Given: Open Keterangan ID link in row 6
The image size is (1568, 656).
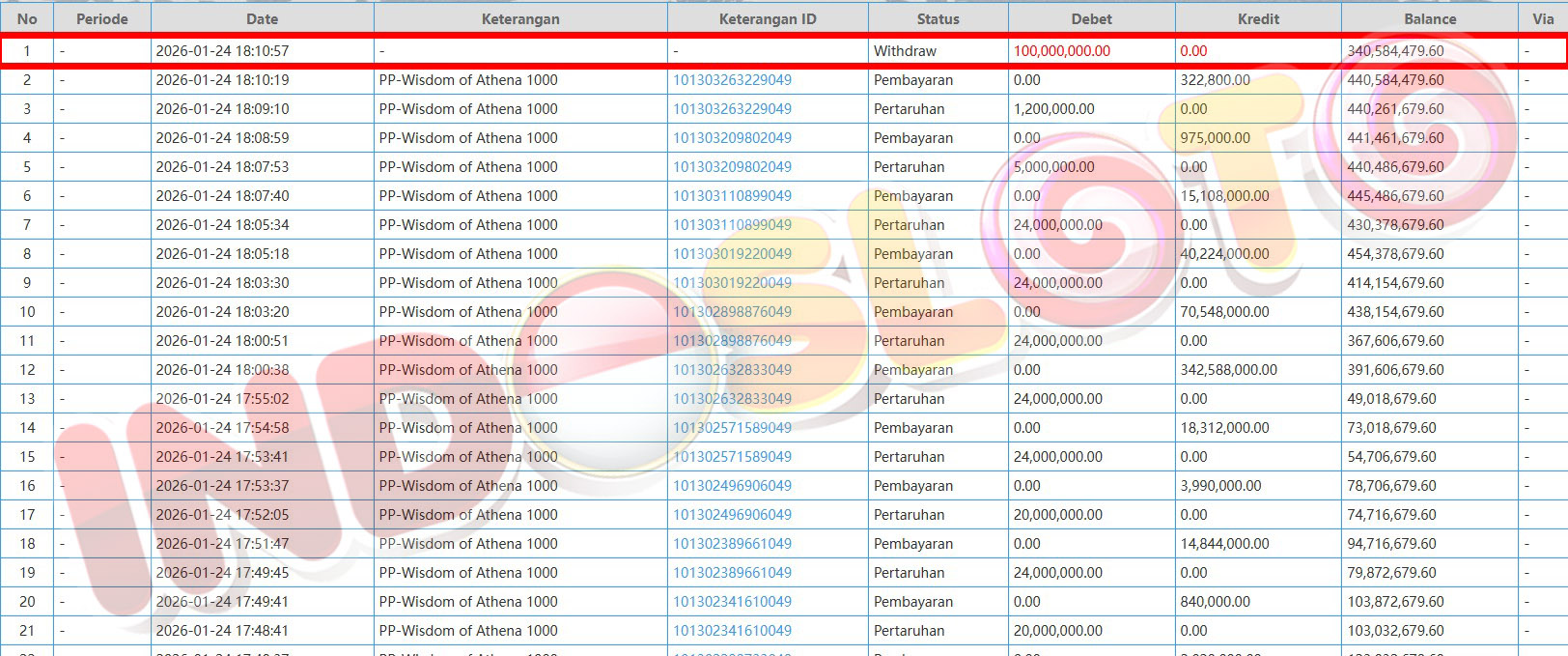Looking at the screenshot, I should 732,196.
